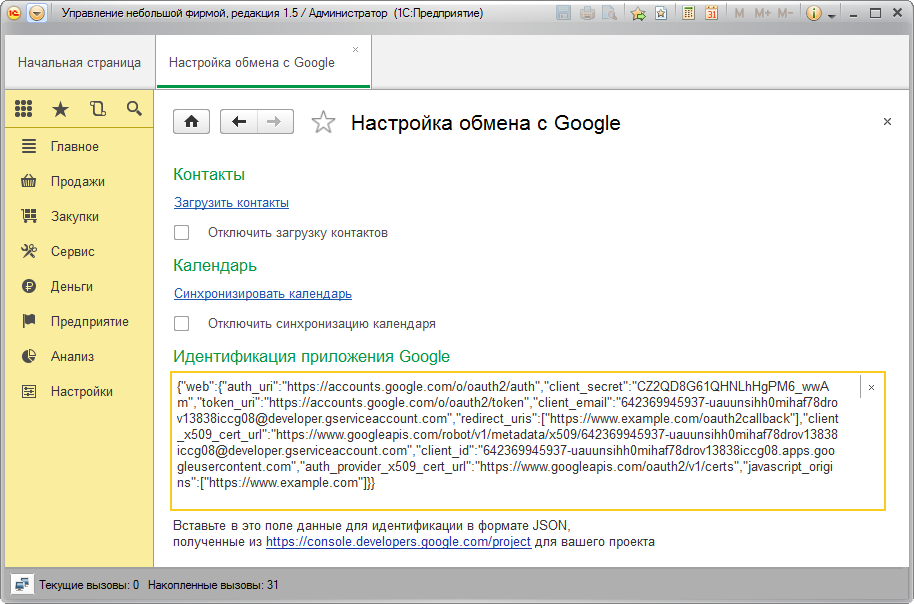Click the Контакты section heading

[x=209, y=174]
